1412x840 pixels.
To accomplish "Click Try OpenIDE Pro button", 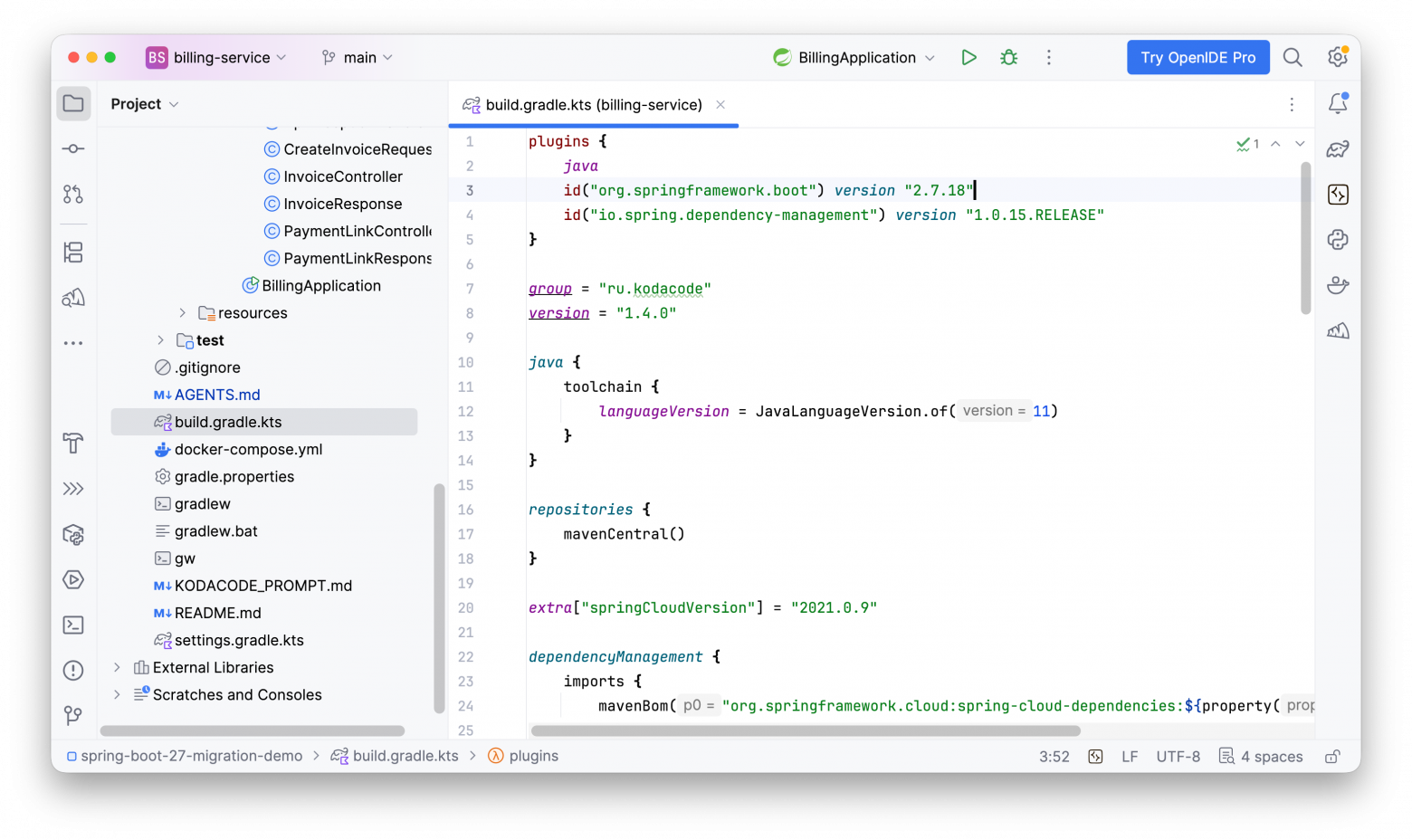I will point(1197,57).
